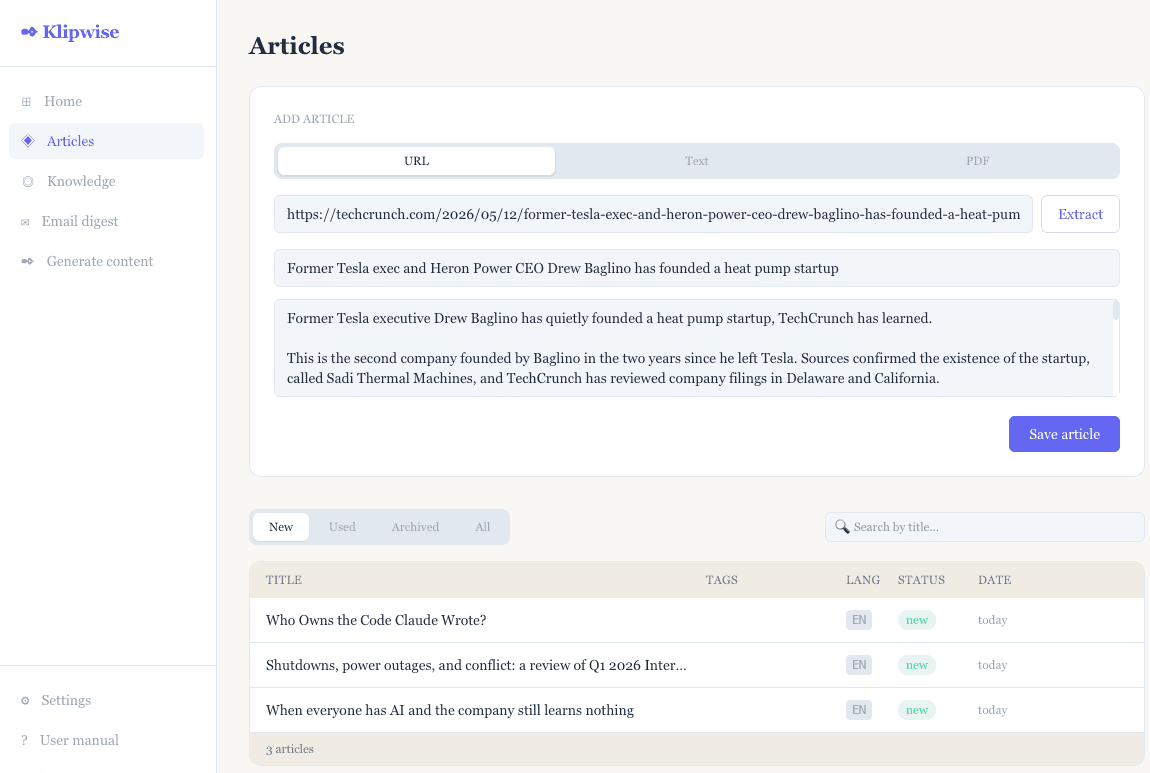Image resolution: width=1150 pixels, height=773 pixels.
Task: Click EN badge on 'When everyone has AI' row
Action: [x=859, y=710]
